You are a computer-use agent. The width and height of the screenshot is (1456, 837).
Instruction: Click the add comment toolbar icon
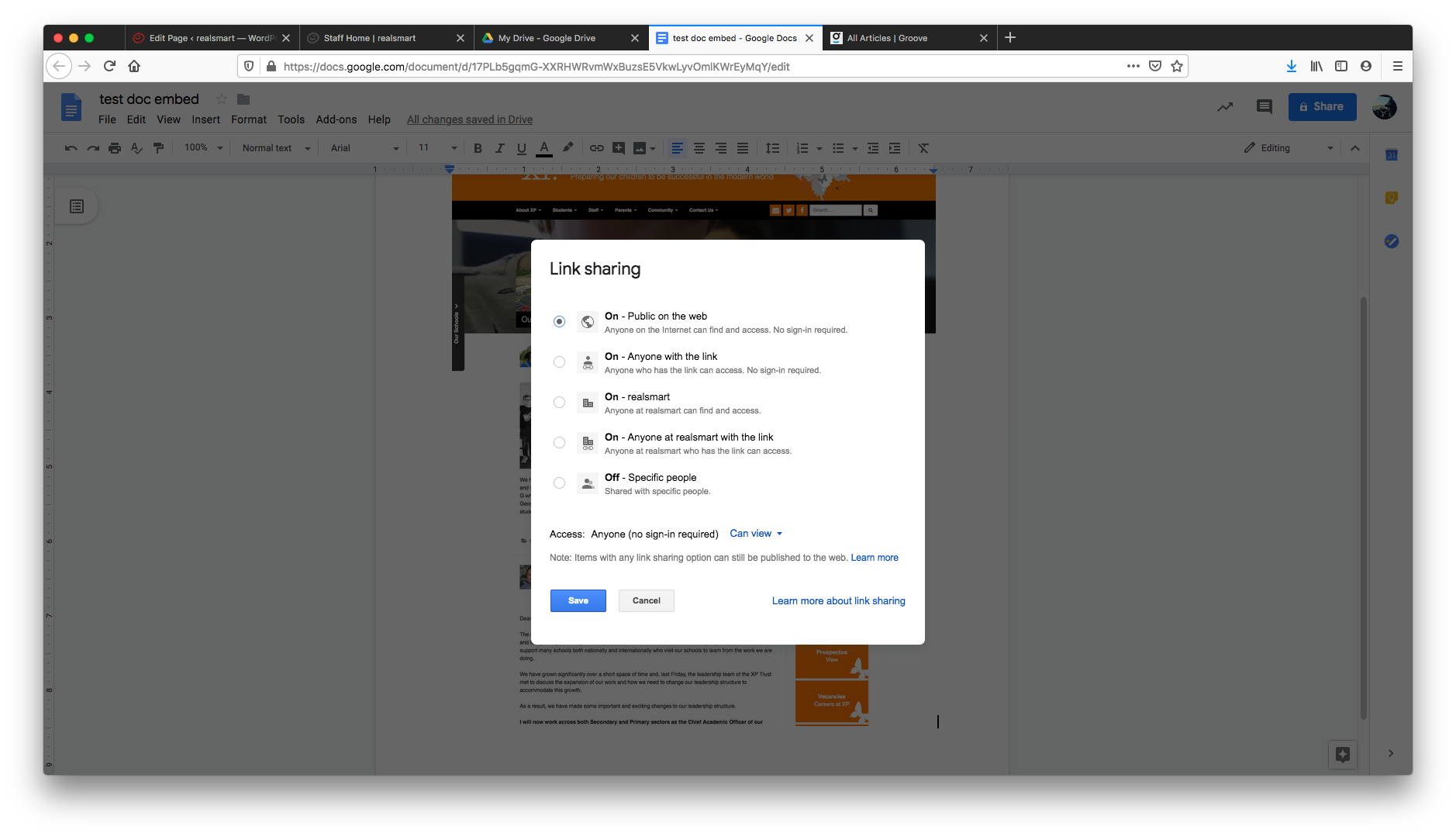(619, 148)
